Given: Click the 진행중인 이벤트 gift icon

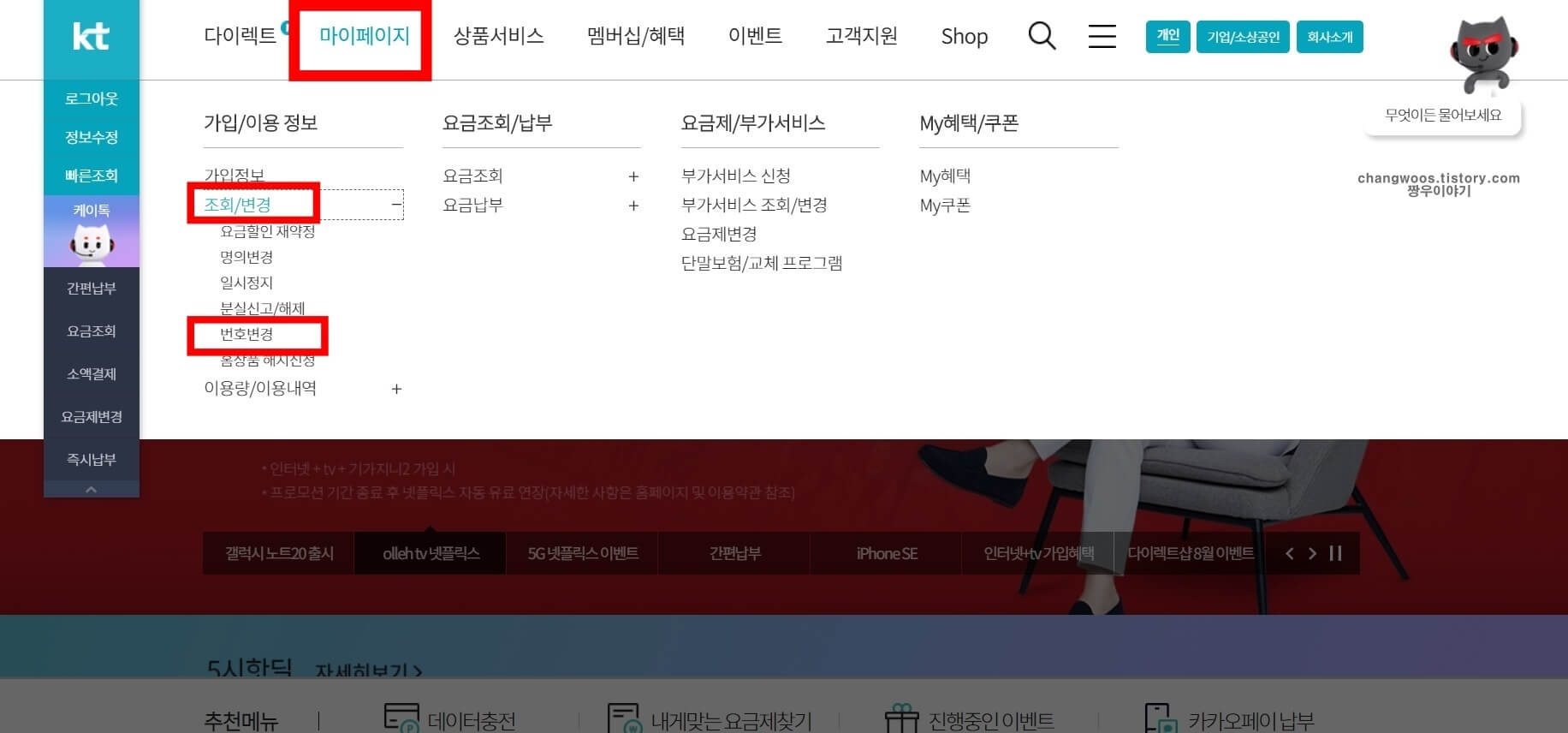Looking at the screenshot, I should (x=901, y=718).
